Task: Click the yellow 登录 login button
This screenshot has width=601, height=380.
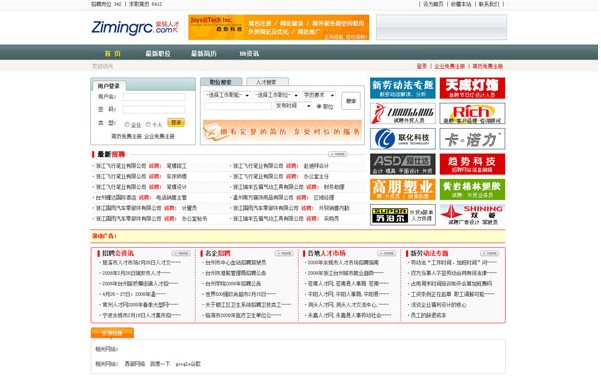Action: [x=176, y=123]
